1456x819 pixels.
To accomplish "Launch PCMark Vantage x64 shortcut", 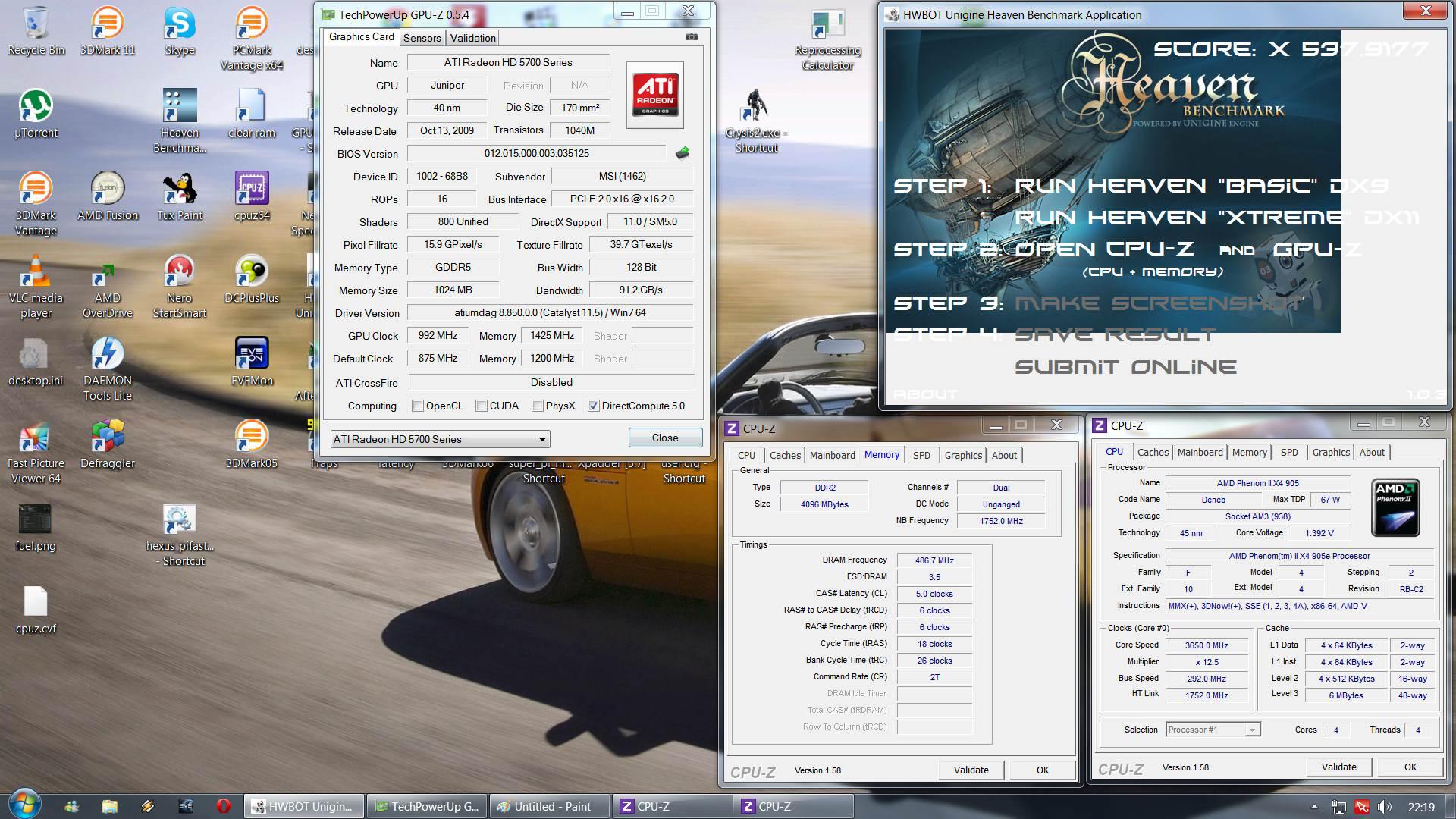I will pos(252,38).
